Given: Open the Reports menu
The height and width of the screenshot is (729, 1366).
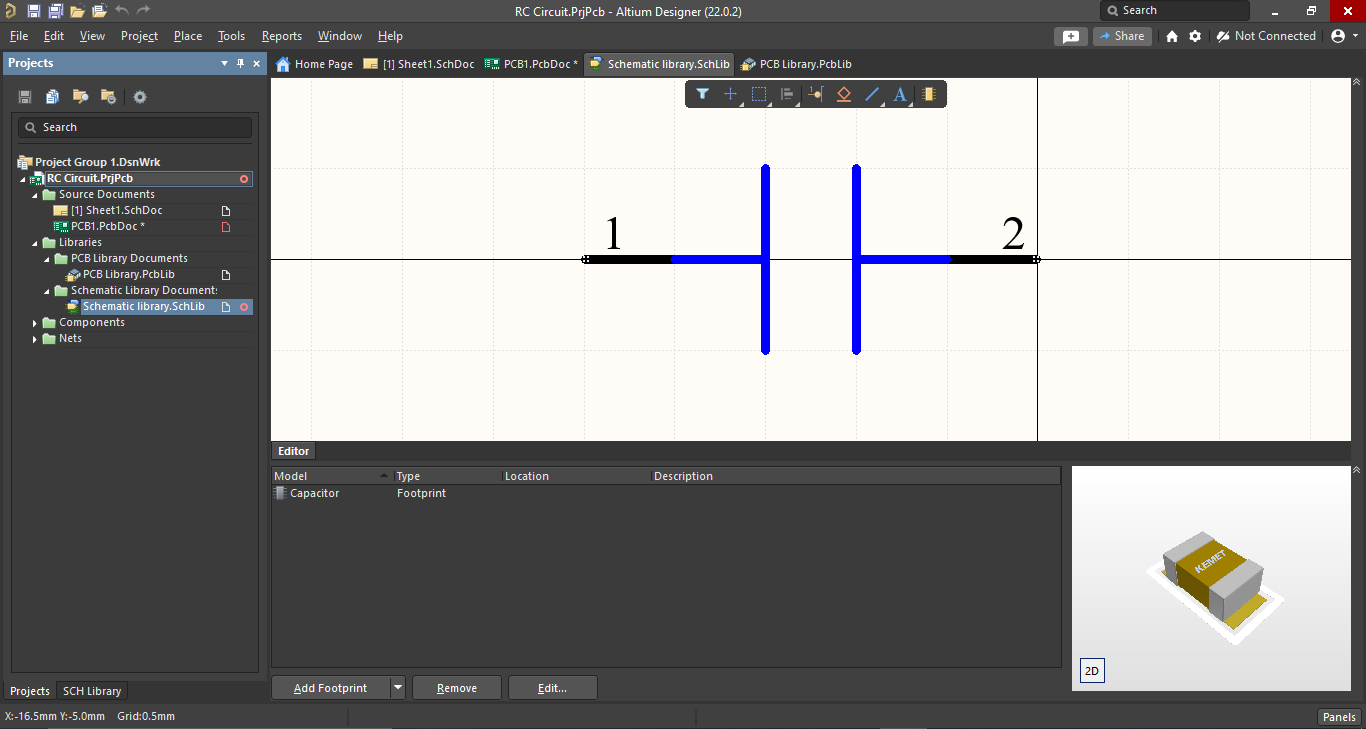Looking at the screenshot, I should (x=281, y=36).
